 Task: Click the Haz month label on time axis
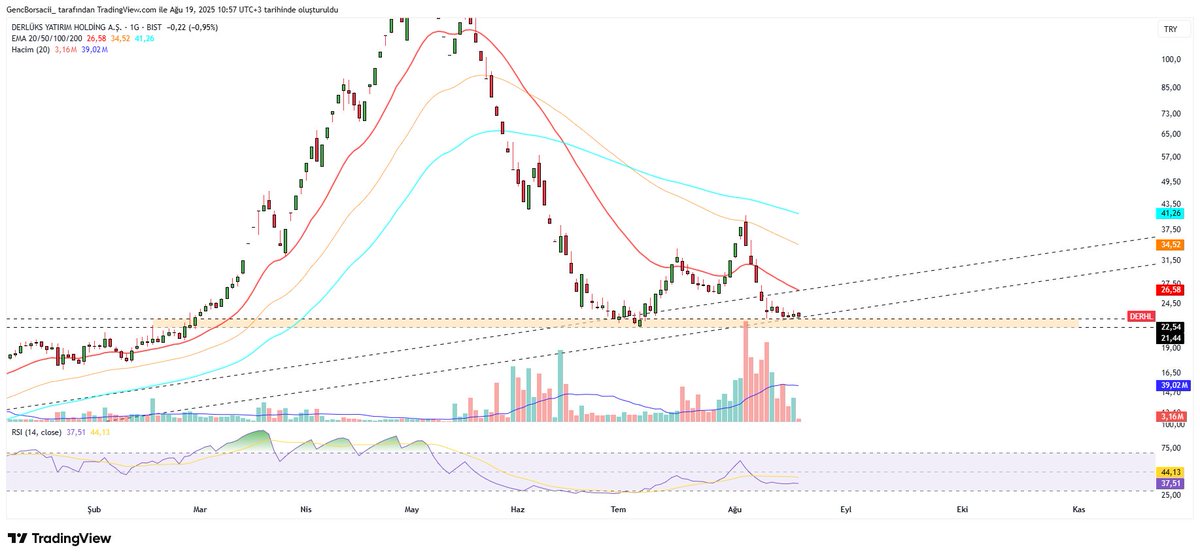(x=517, y=510)
